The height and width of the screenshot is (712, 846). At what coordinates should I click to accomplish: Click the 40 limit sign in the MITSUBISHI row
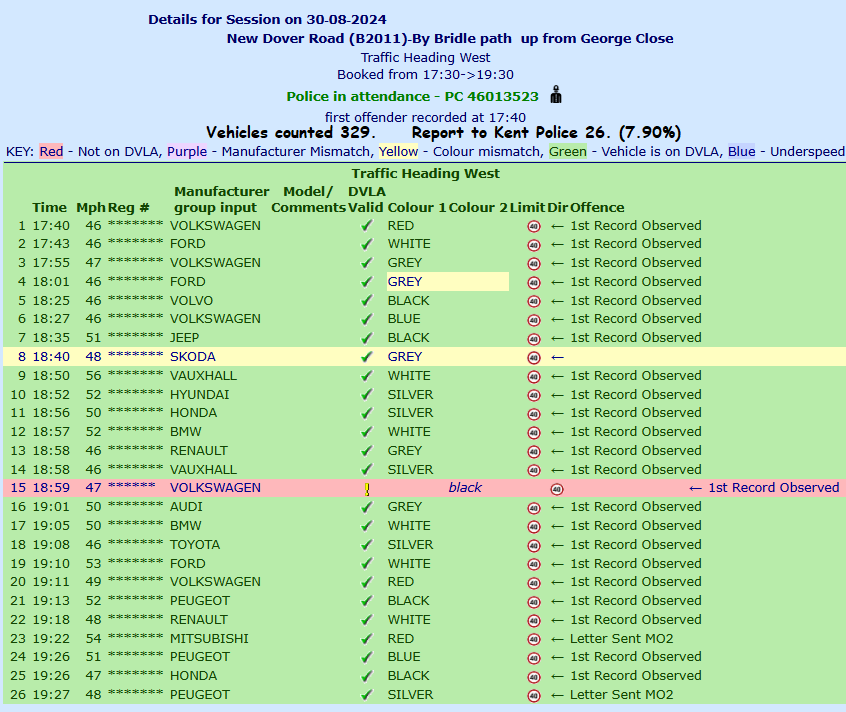click(534, 640)
